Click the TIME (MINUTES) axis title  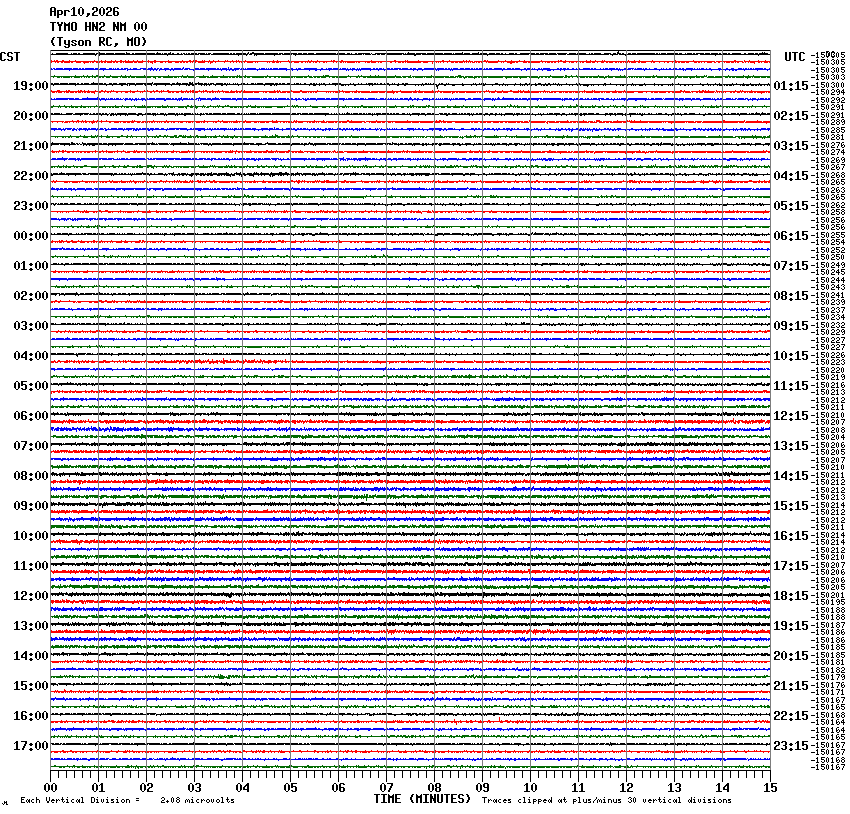pos(422,799)
